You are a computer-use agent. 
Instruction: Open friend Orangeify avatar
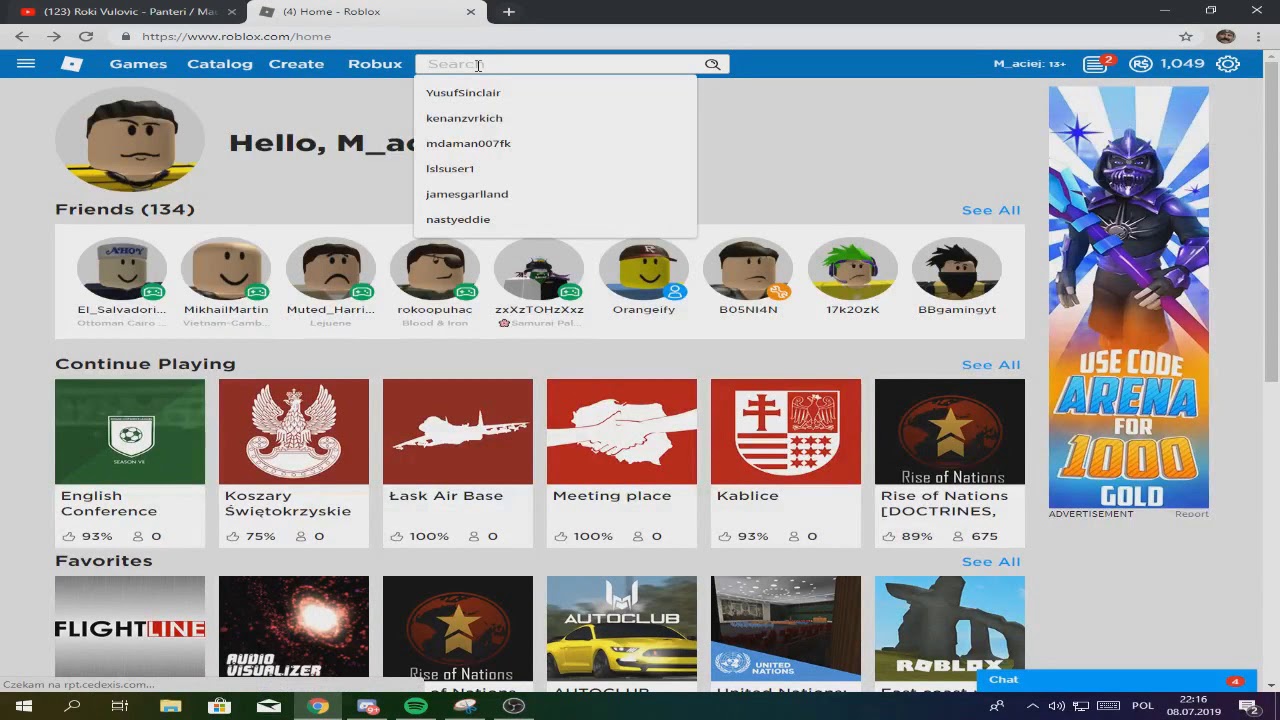coord(644,269)
